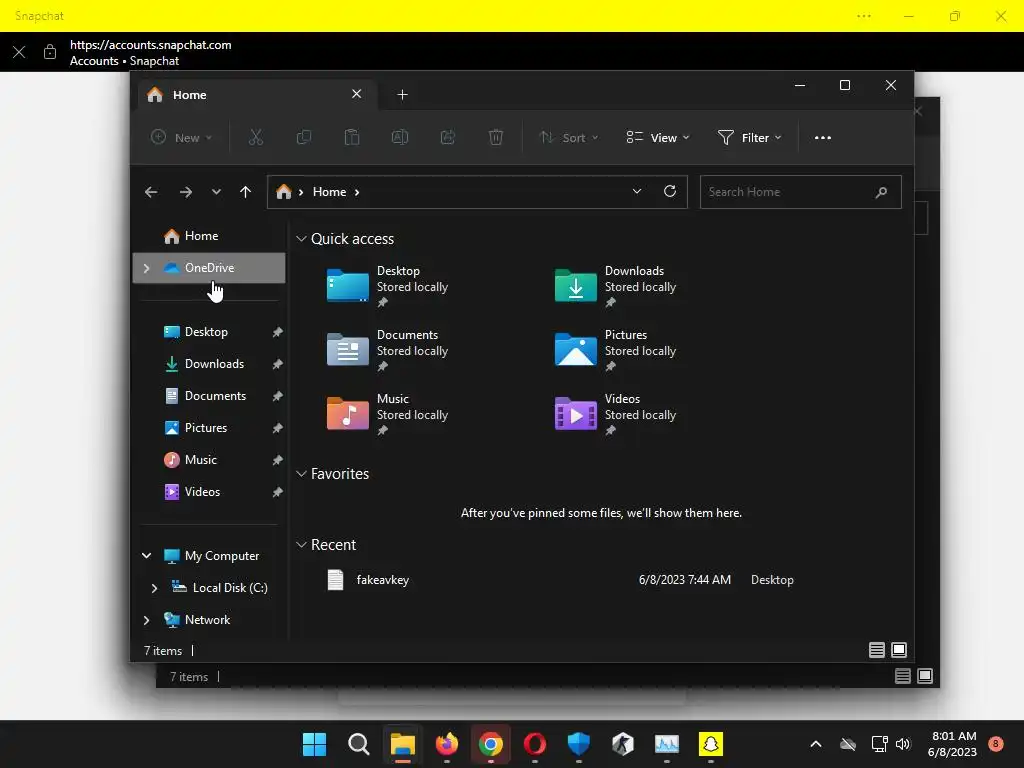
Task: Refresh the Home folder view
Action: pyautogui.click(x=669, y=191)
